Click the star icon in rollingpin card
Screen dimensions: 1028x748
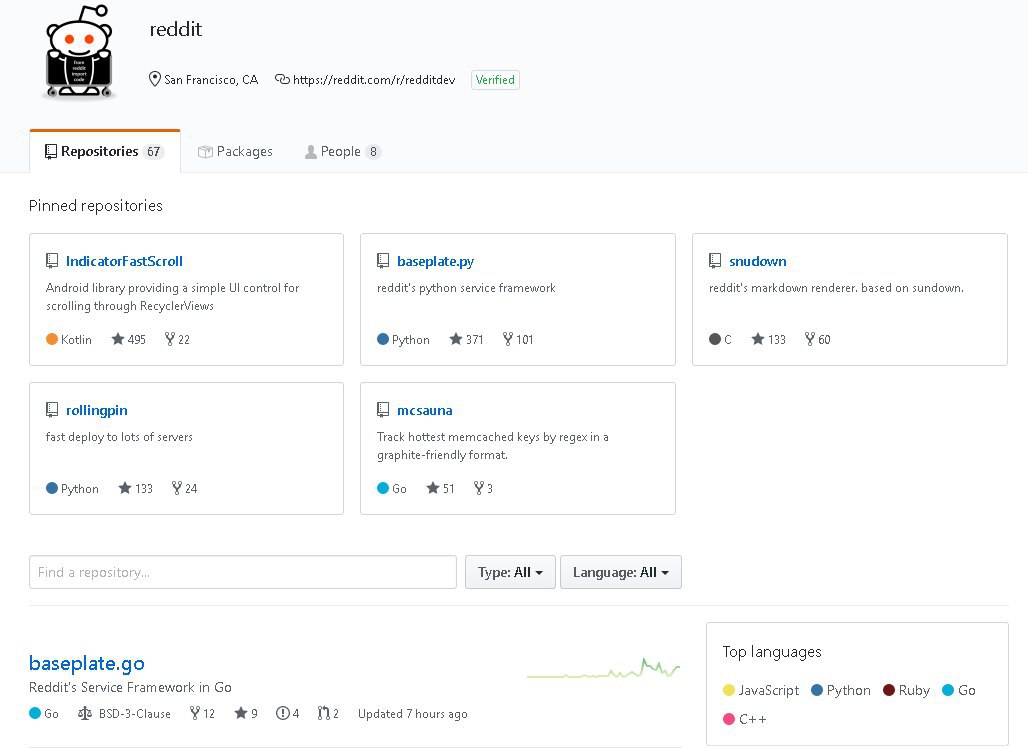125,488
